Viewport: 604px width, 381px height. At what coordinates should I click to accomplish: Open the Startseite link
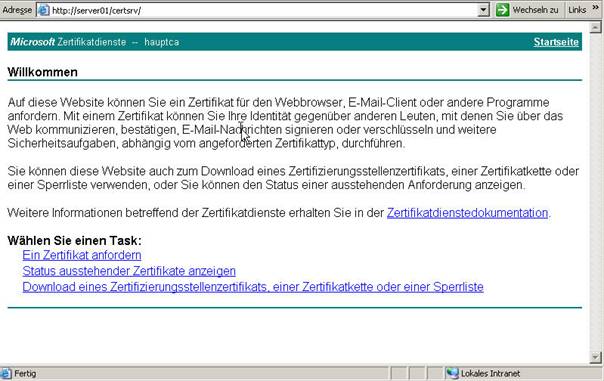556,42
